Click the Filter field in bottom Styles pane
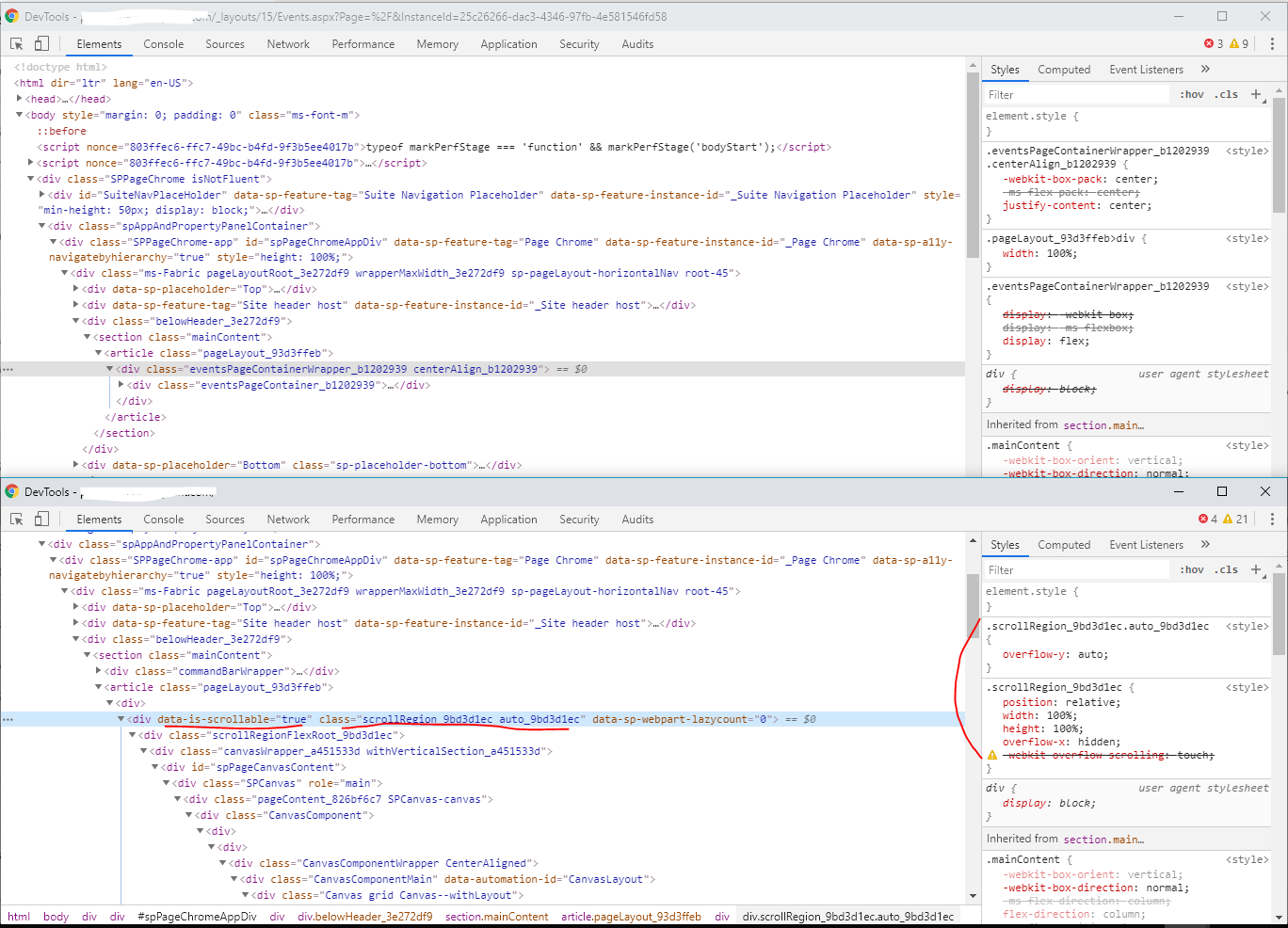The image size is (1288, 928). 1078,570
